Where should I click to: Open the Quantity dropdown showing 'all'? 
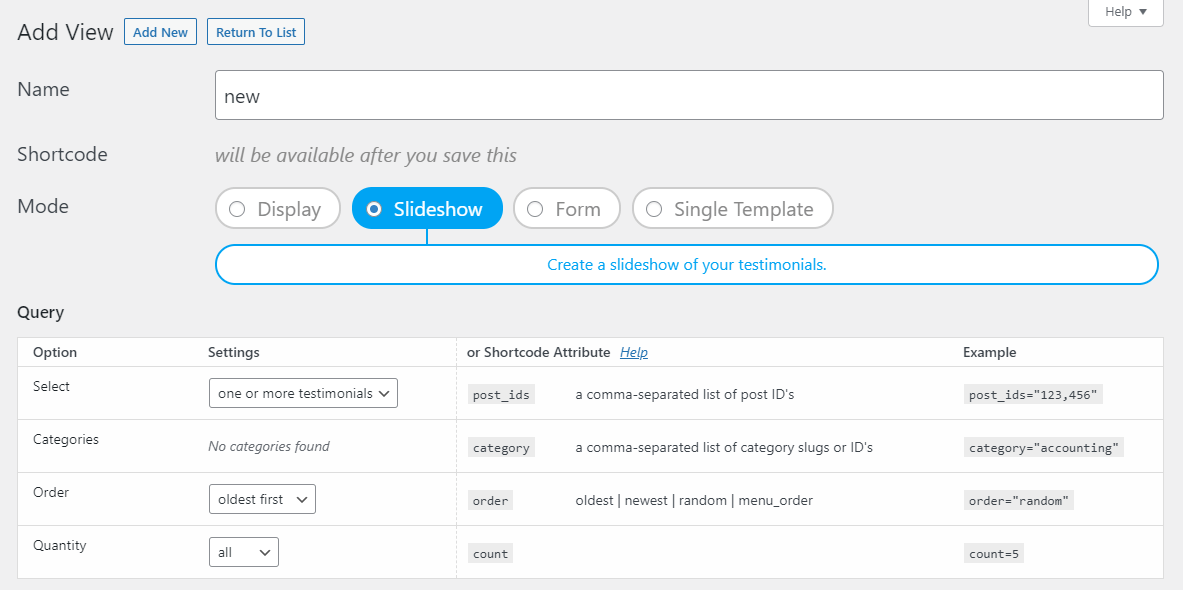(x=243, y=551)
